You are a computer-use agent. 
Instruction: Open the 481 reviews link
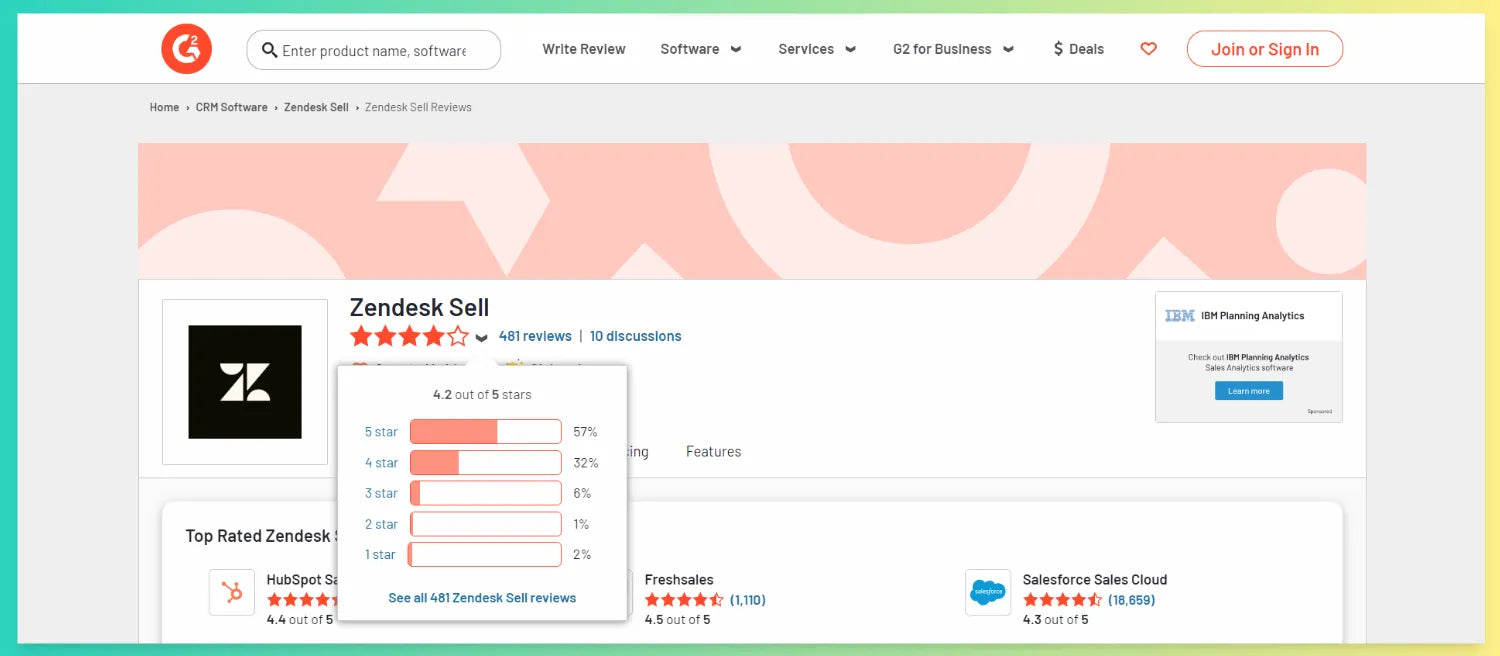point(535,336)
